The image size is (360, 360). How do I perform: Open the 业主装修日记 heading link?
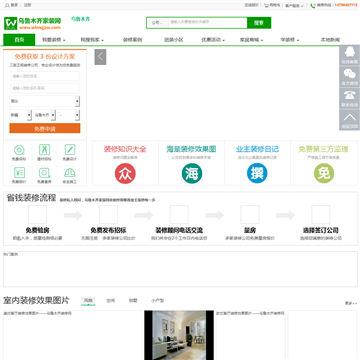tap(257, 149)
